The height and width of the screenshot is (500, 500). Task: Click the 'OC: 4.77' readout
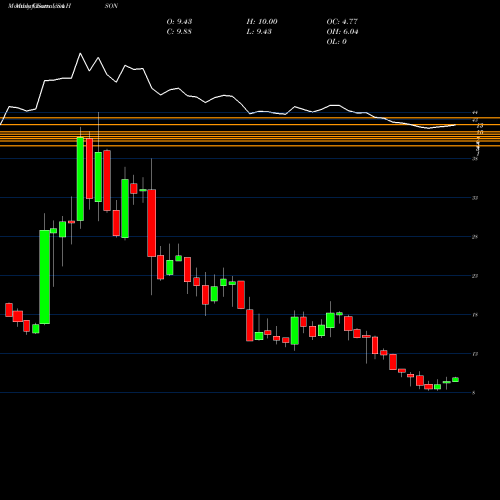(x=342, y=22)
